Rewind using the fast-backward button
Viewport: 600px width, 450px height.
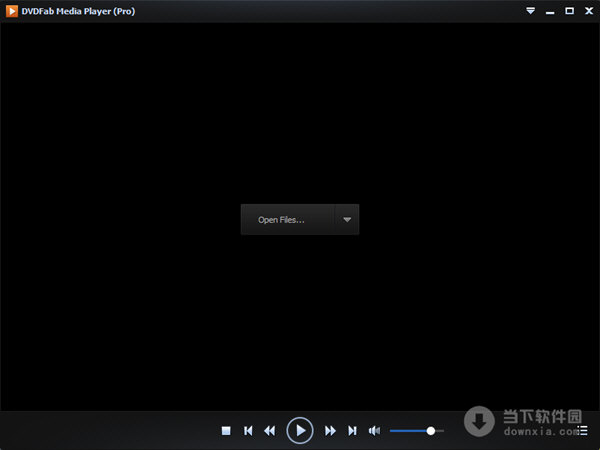point(270,431)
